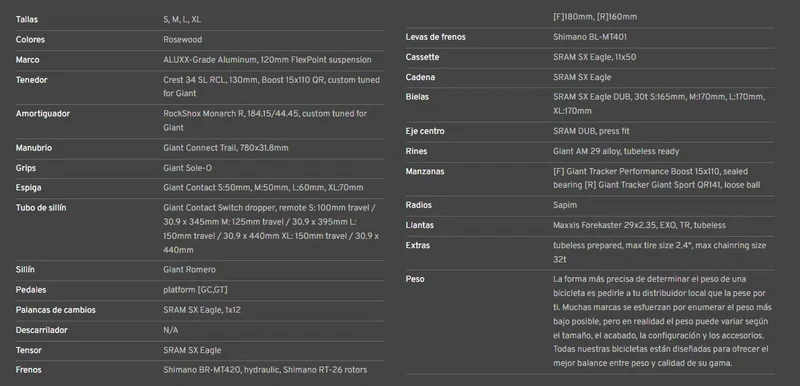Select the Peso weight explanation paragraph
This screenshot has width=800, height=386.
(662, 321)
